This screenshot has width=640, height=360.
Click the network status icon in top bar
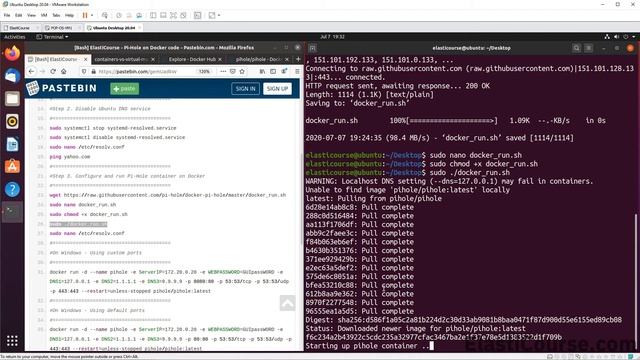pos(607,37)
